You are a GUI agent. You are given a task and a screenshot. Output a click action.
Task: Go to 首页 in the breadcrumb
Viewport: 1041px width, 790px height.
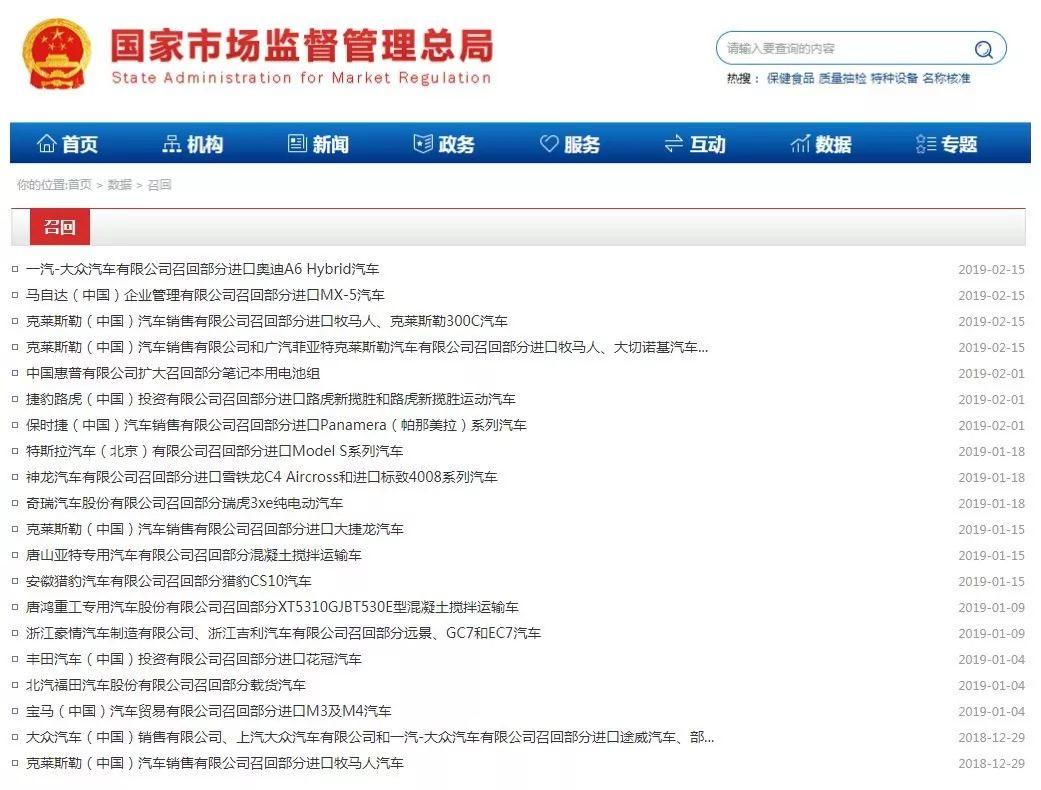[80, 185]
